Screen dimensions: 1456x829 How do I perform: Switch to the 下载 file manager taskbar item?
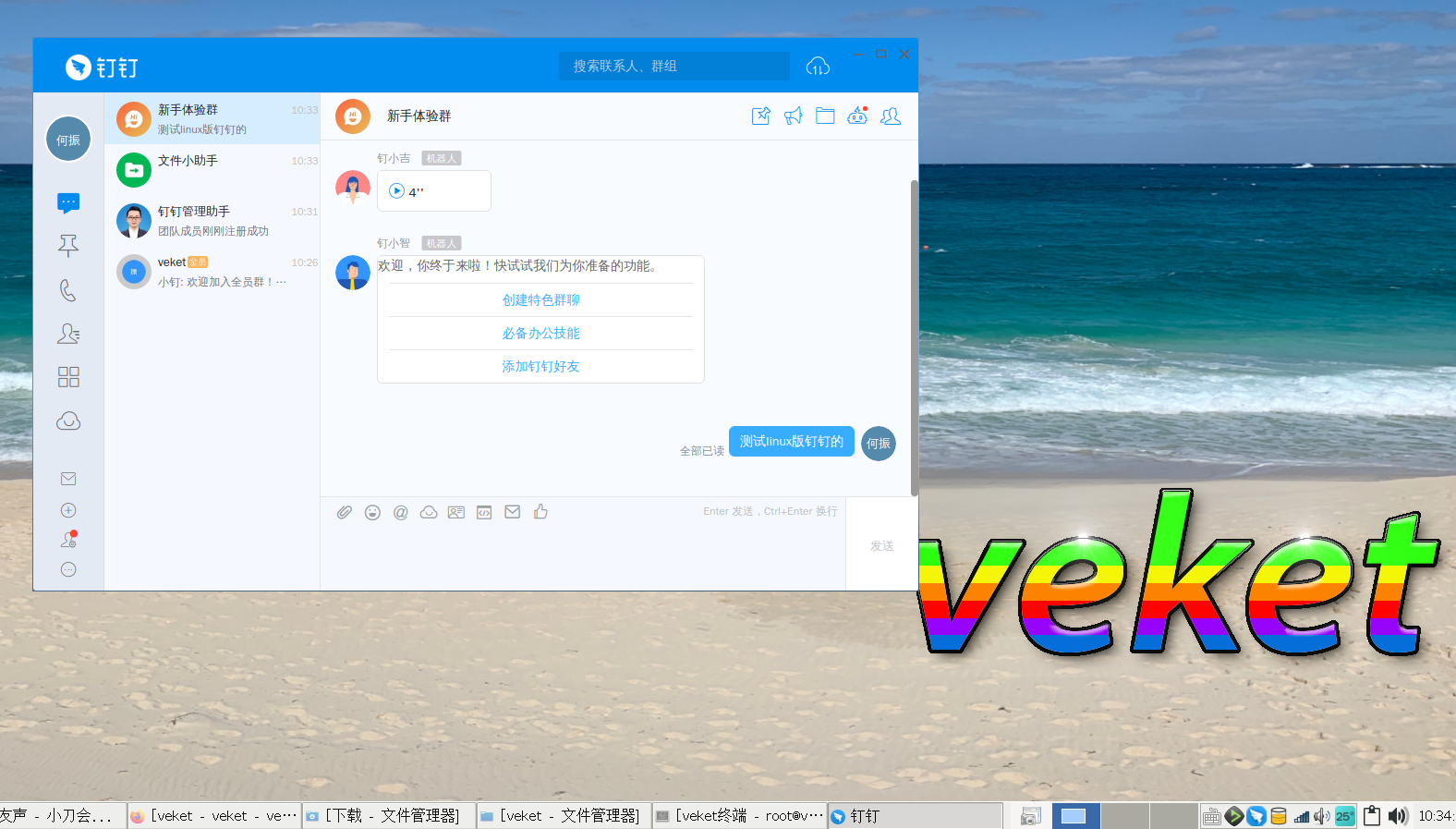[x=390, y=816]
